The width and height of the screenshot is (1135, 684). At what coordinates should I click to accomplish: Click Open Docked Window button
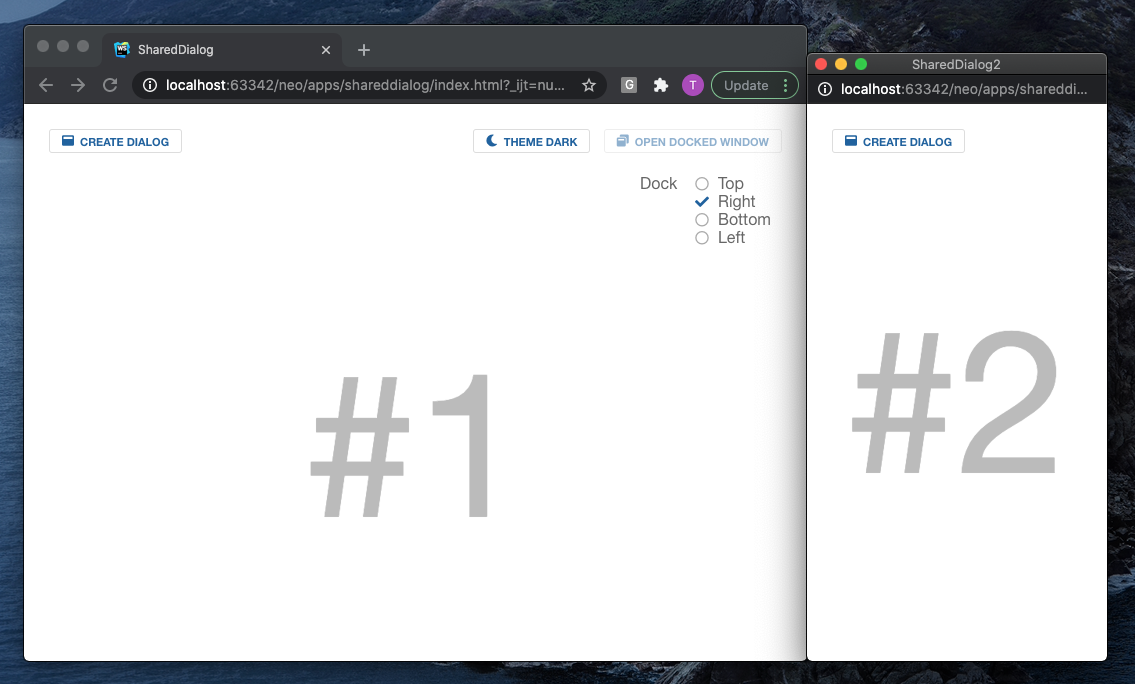point(693,141)
